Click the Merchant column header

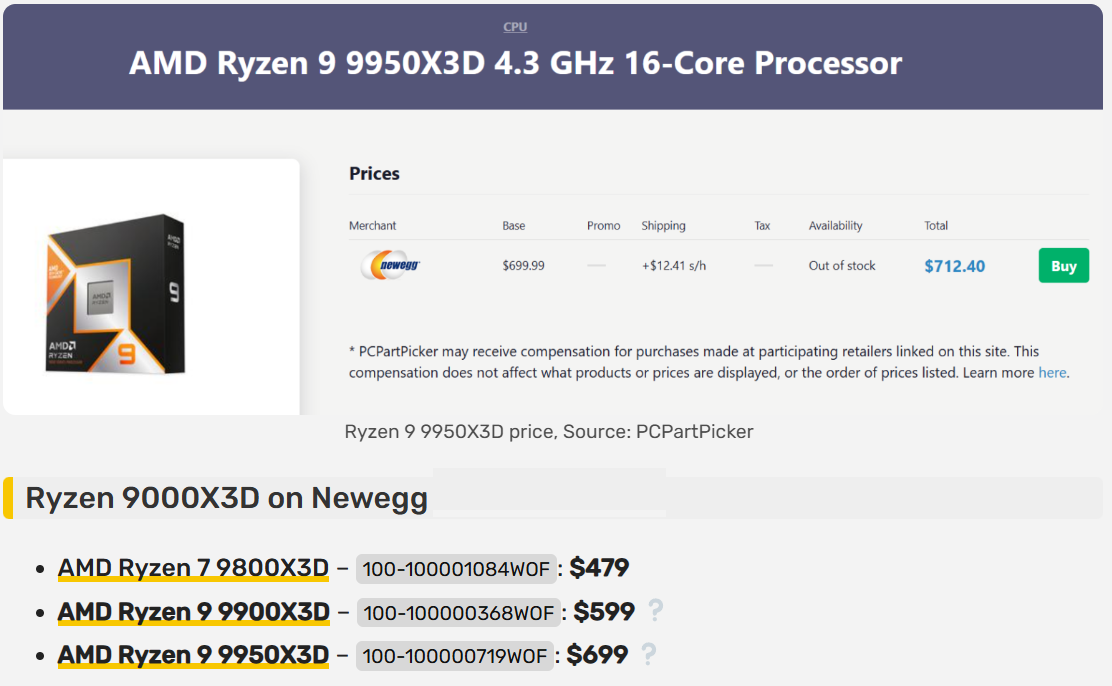click(372, 226)
